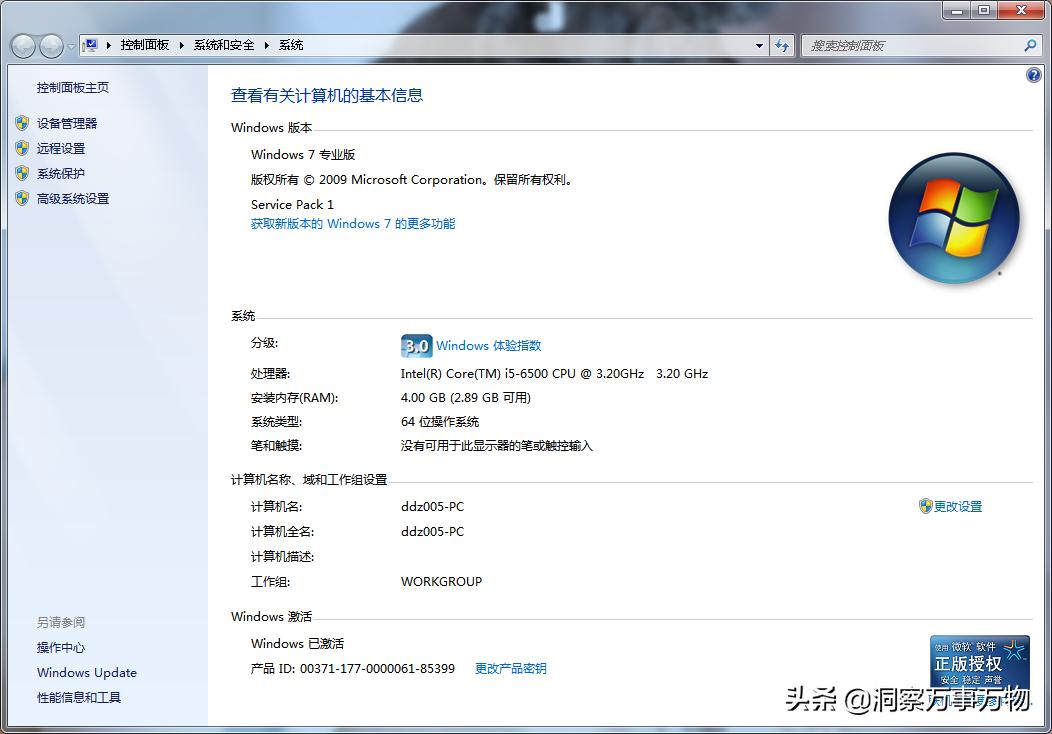This screenshot has width=1052, height=734.
Task: Open 设备管理器 from the sidebar
Action: [x=65, y=123]
